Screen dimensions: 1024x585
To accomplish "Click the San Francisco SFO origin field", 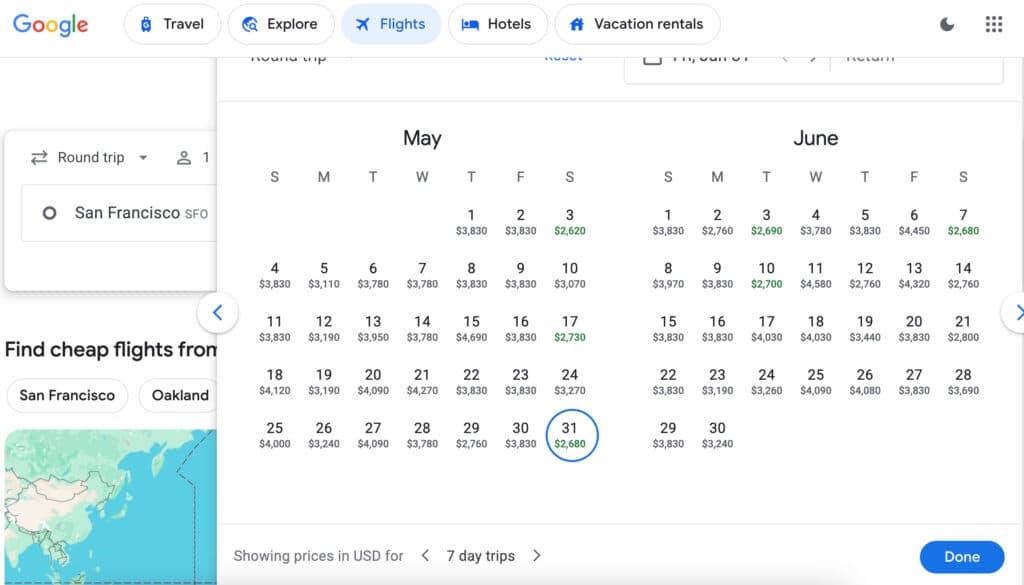I will click(130, 213).
